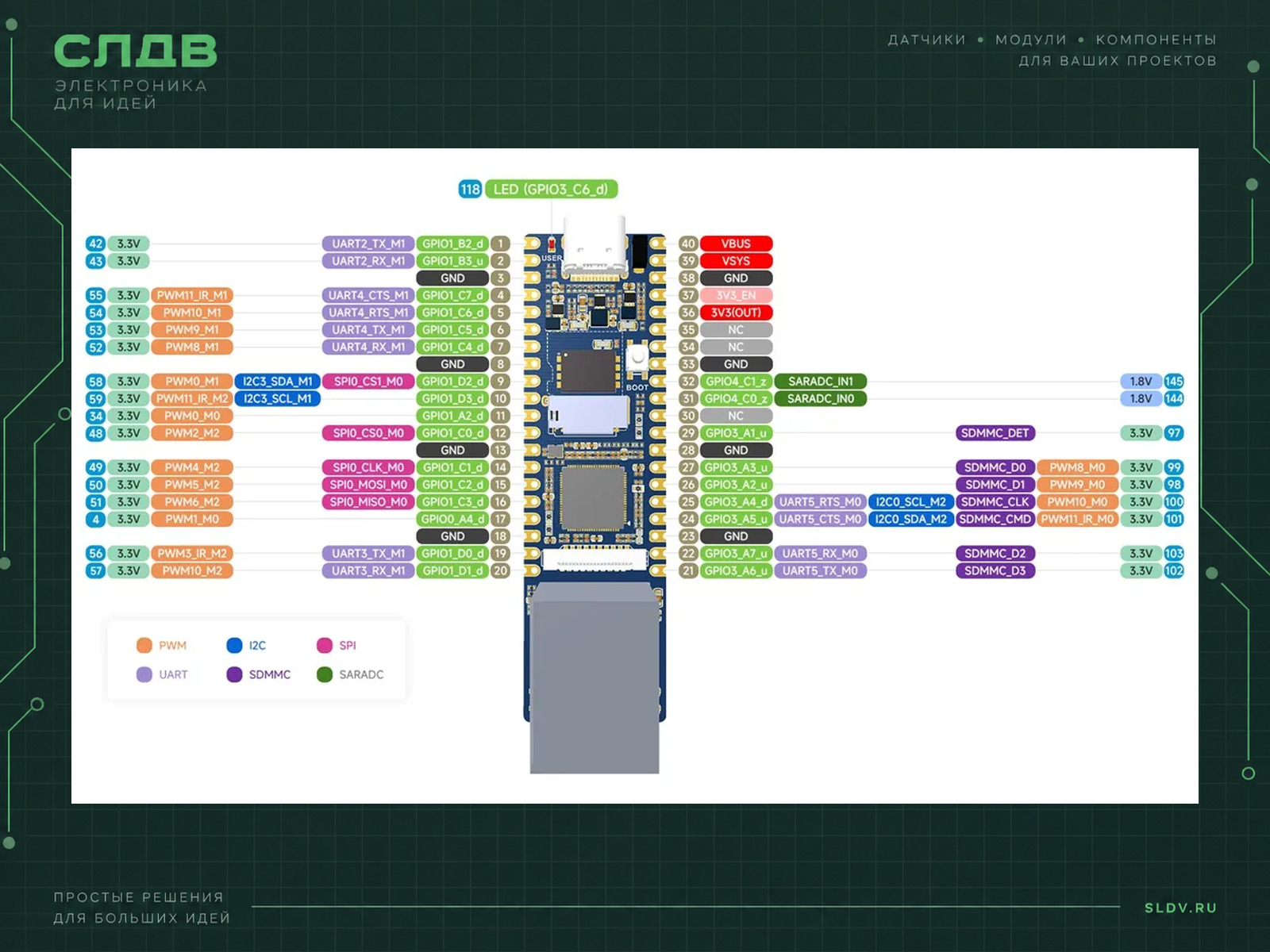Click the GPIO1_B2_d label
The image size is (1270, 952).
coord(452,244)
